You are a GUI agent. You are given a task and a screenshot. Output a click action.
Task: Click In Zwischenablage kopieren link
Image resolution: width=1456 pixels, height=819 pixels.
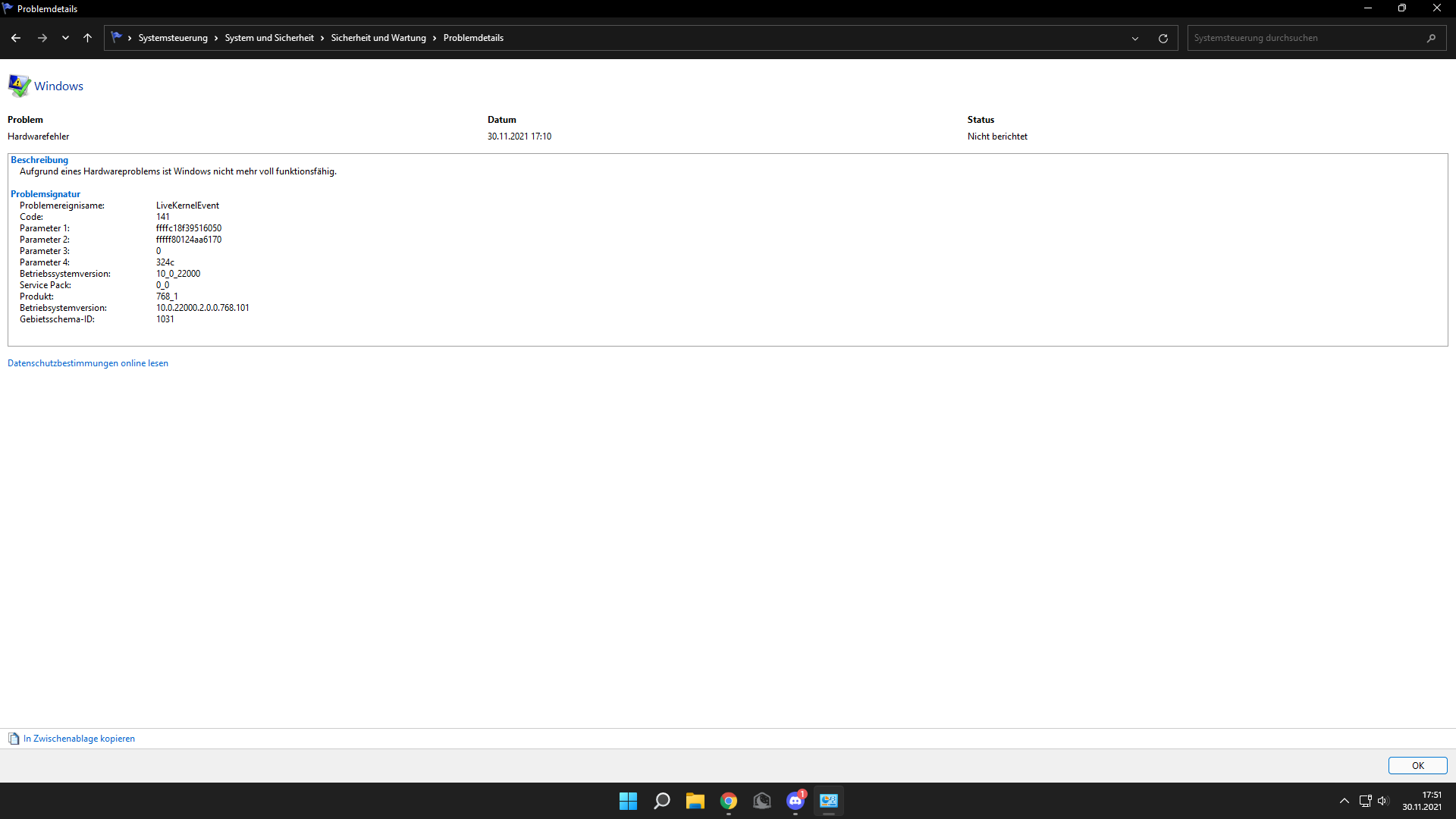(79, 739)
